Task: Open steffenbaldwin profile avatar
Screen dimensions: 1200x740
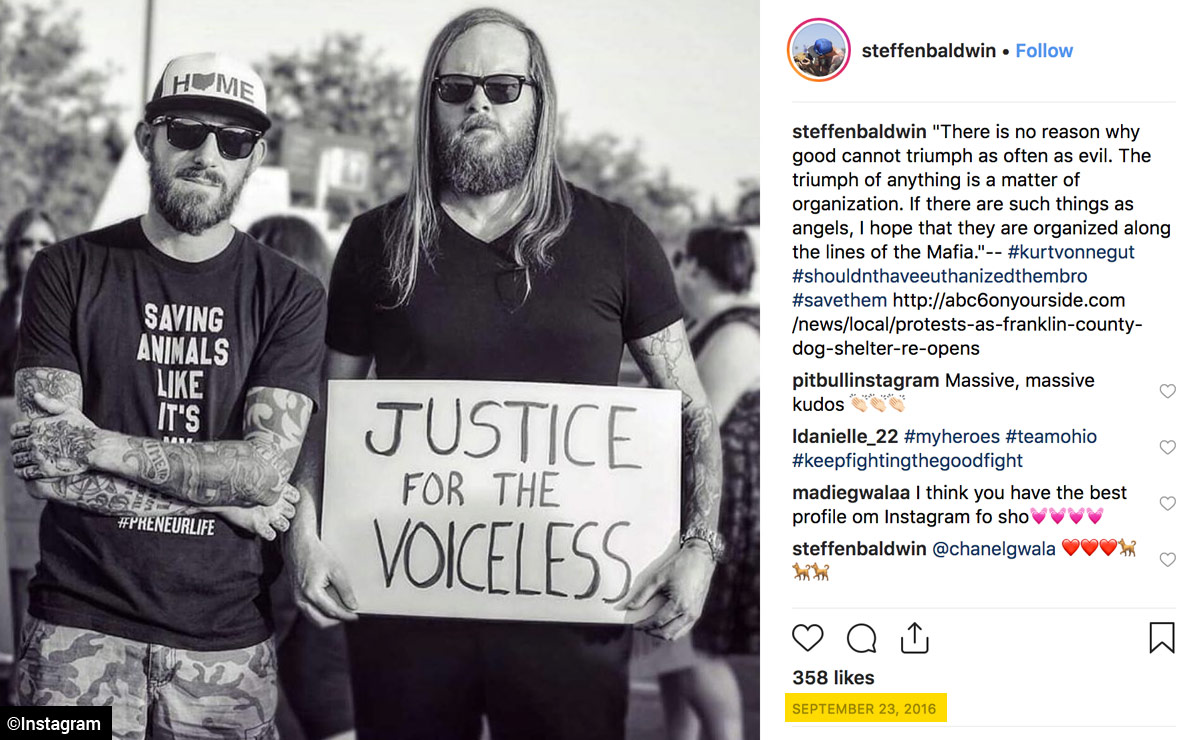Action: (x=819, y=50)
